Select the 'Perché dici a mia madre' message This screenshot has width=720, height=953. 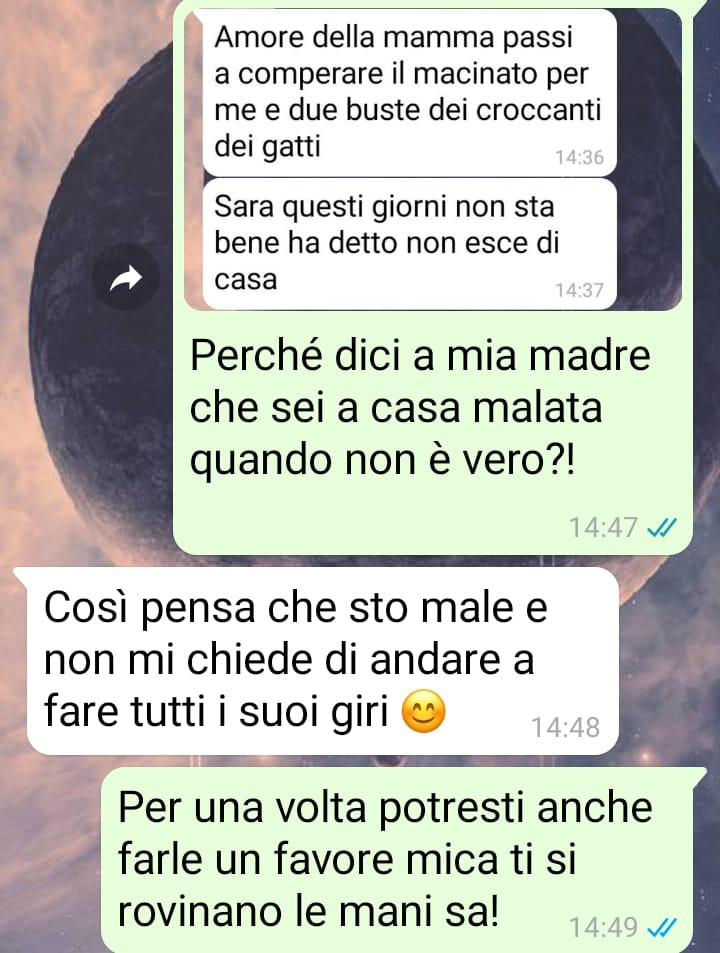tap(433, 433)
